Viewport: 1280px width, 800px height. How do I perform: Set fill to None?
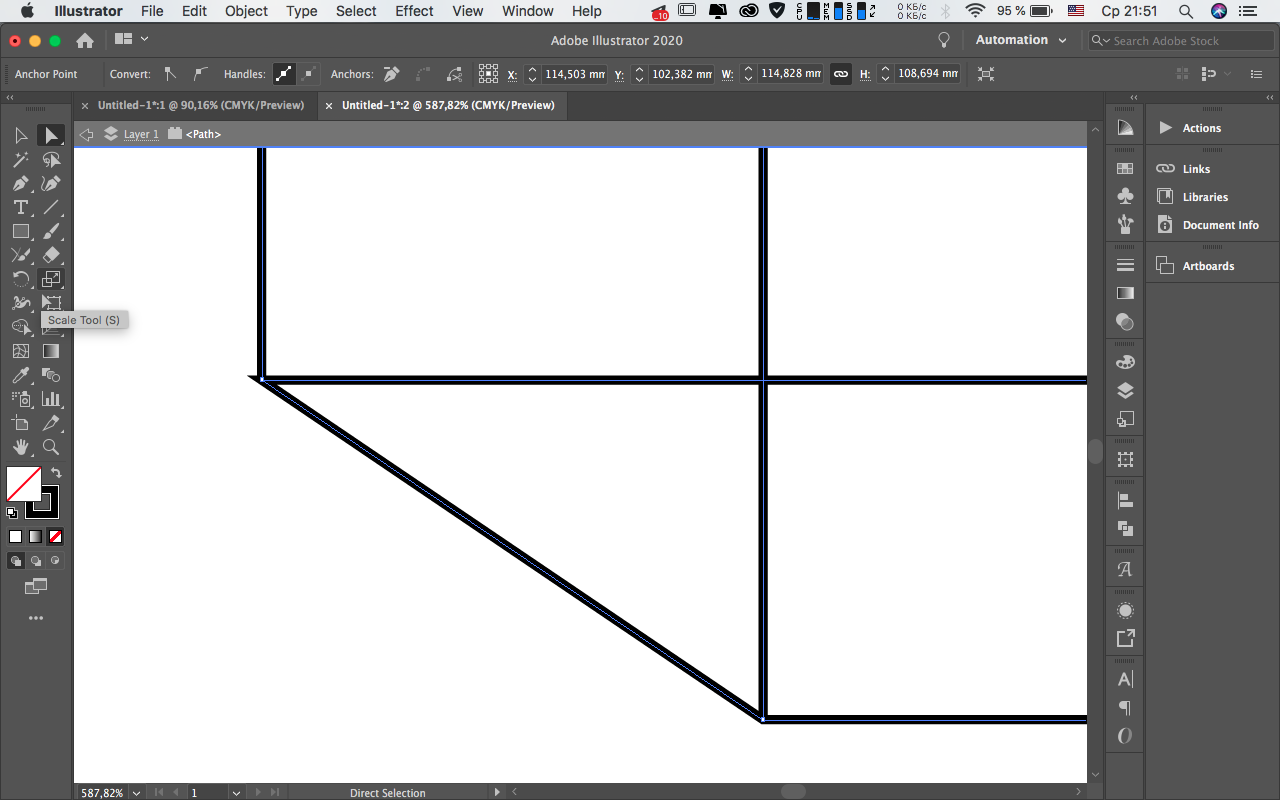(x=56, y=536)
